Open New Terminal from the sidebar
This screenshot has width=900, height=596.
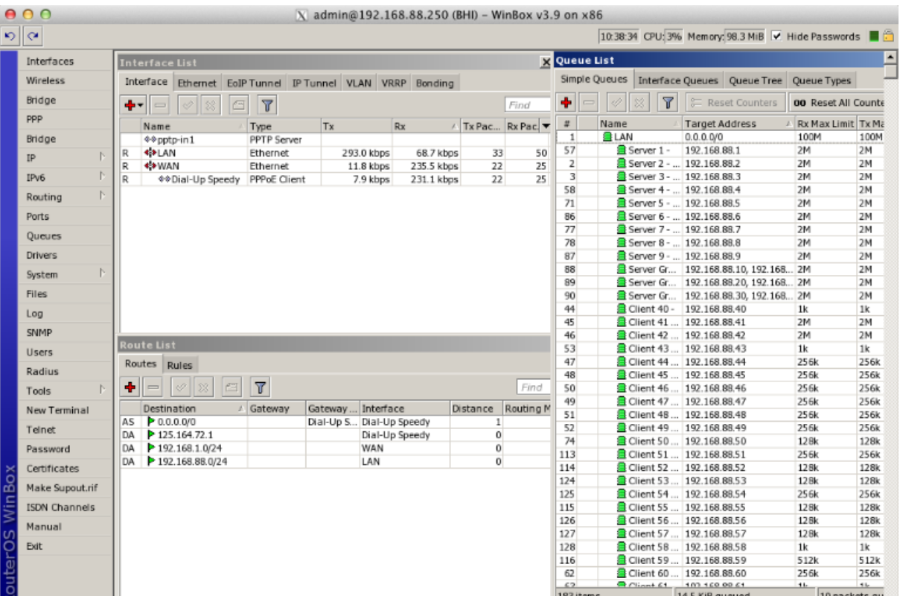pos(57,411)
